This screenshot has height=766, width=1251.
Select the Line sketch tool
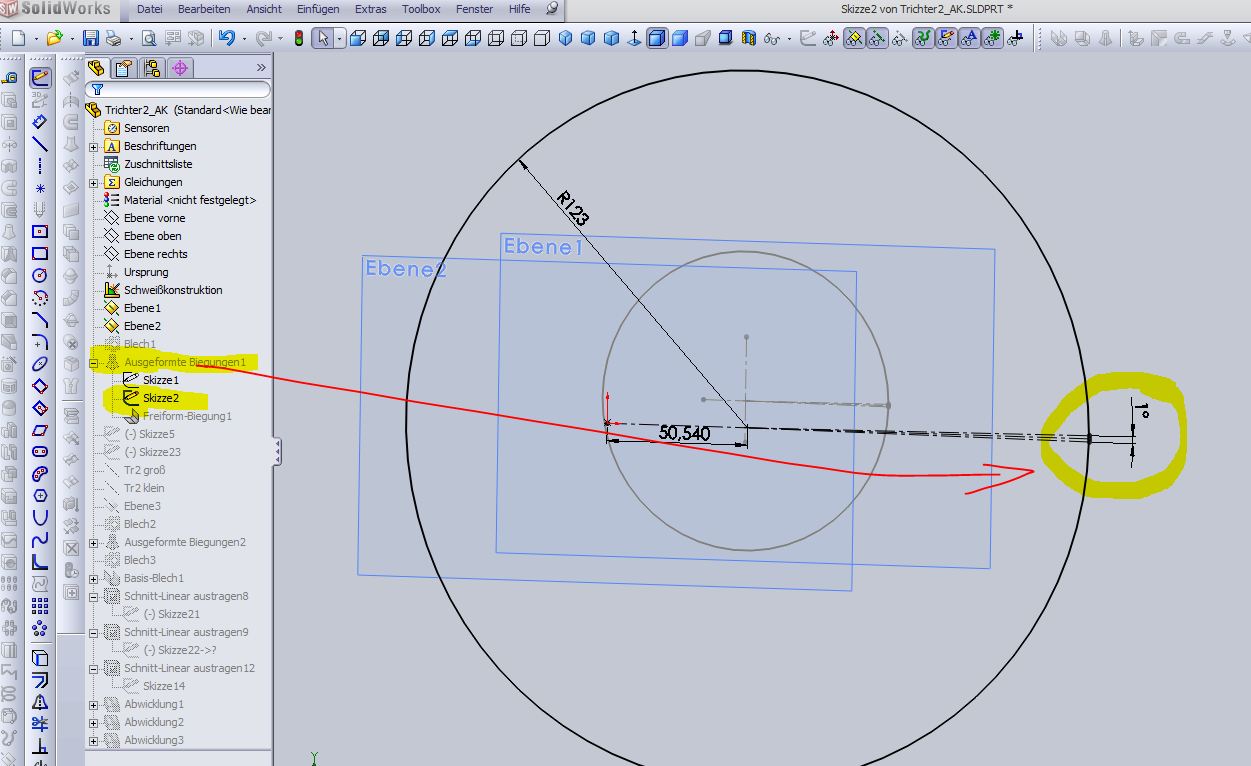[40, 144]
